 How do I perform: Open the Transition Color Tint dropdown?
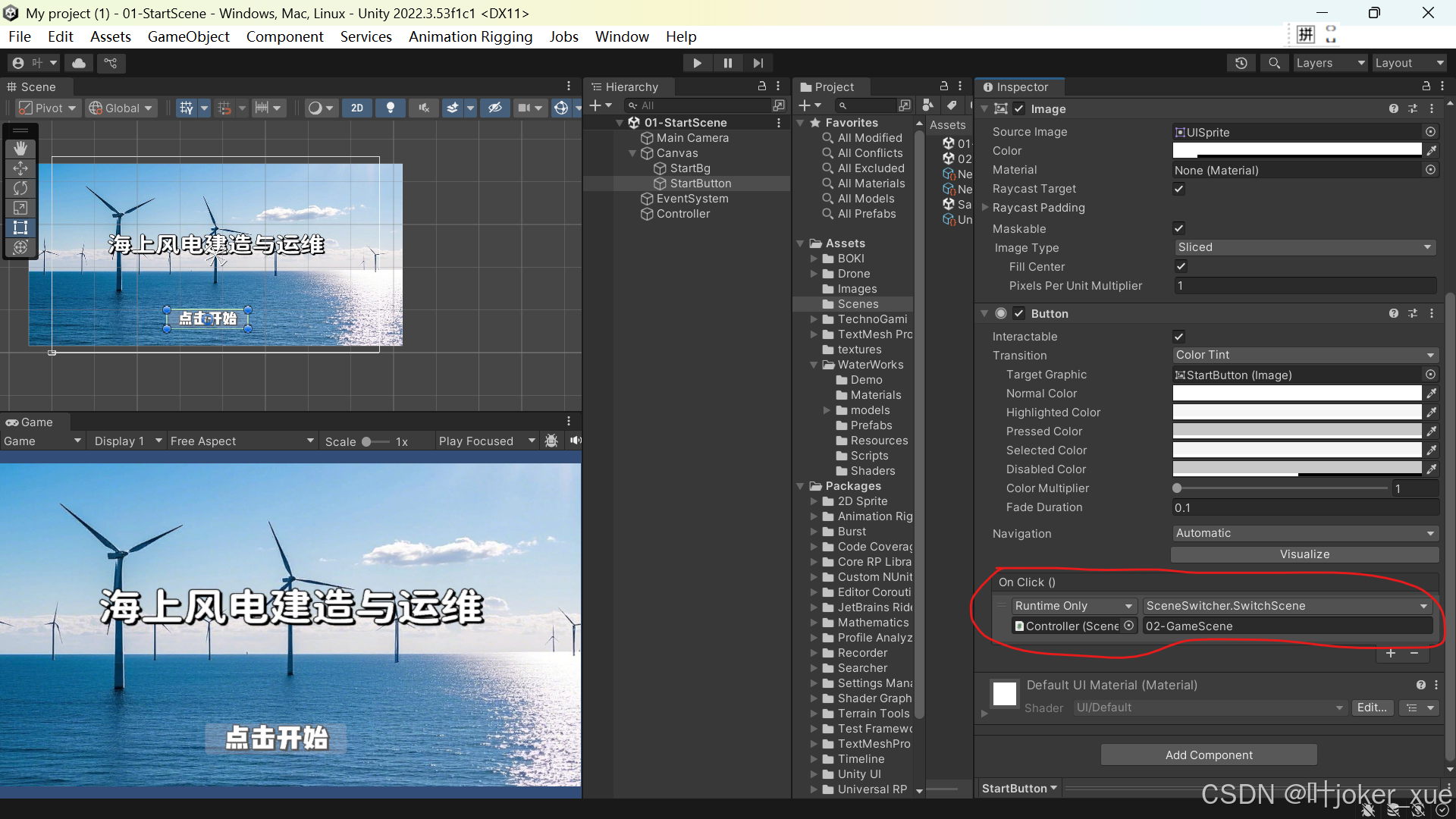1304,355
